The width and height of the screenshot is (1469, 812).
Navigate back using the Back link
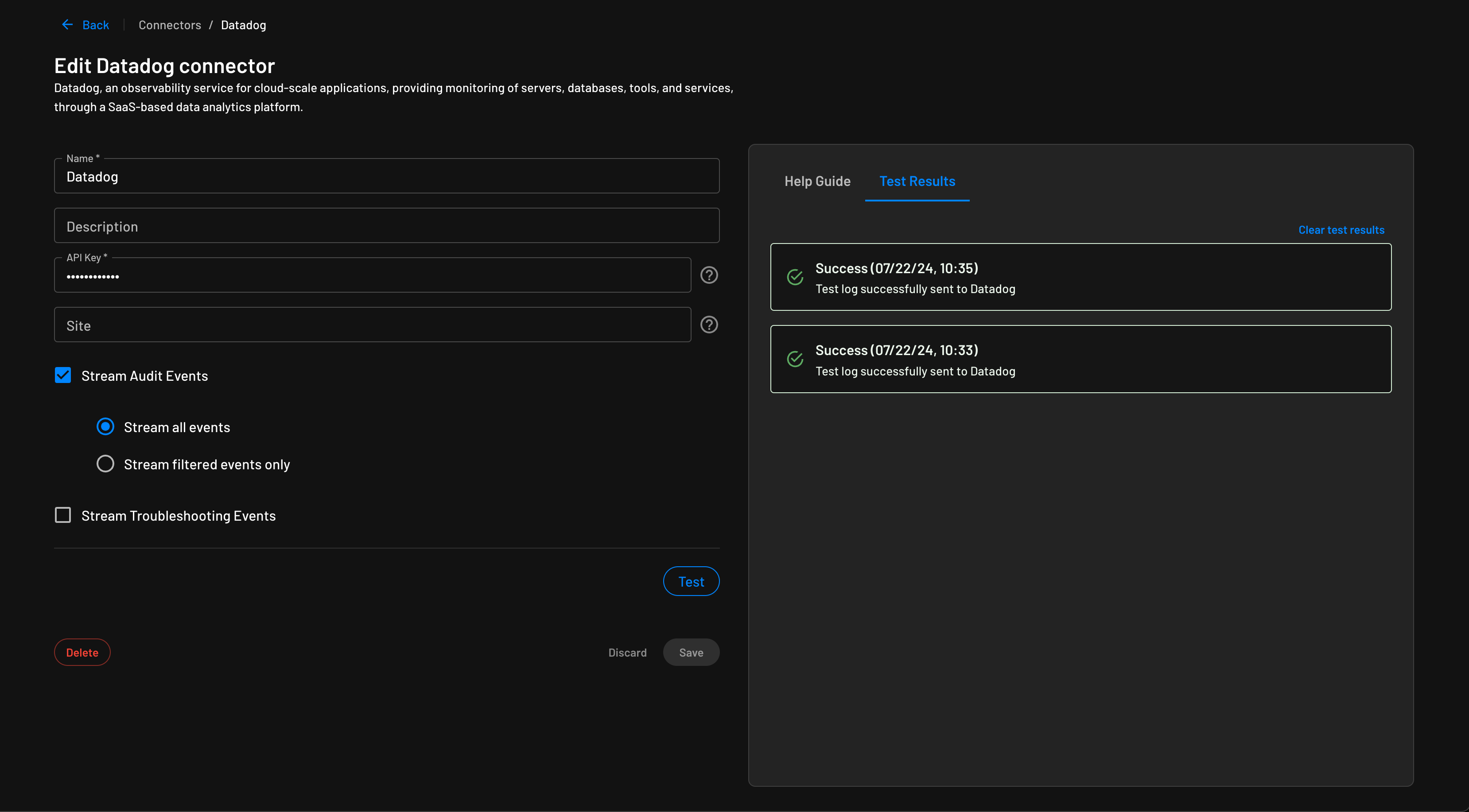pyautogui.click(x=95, y=24)
